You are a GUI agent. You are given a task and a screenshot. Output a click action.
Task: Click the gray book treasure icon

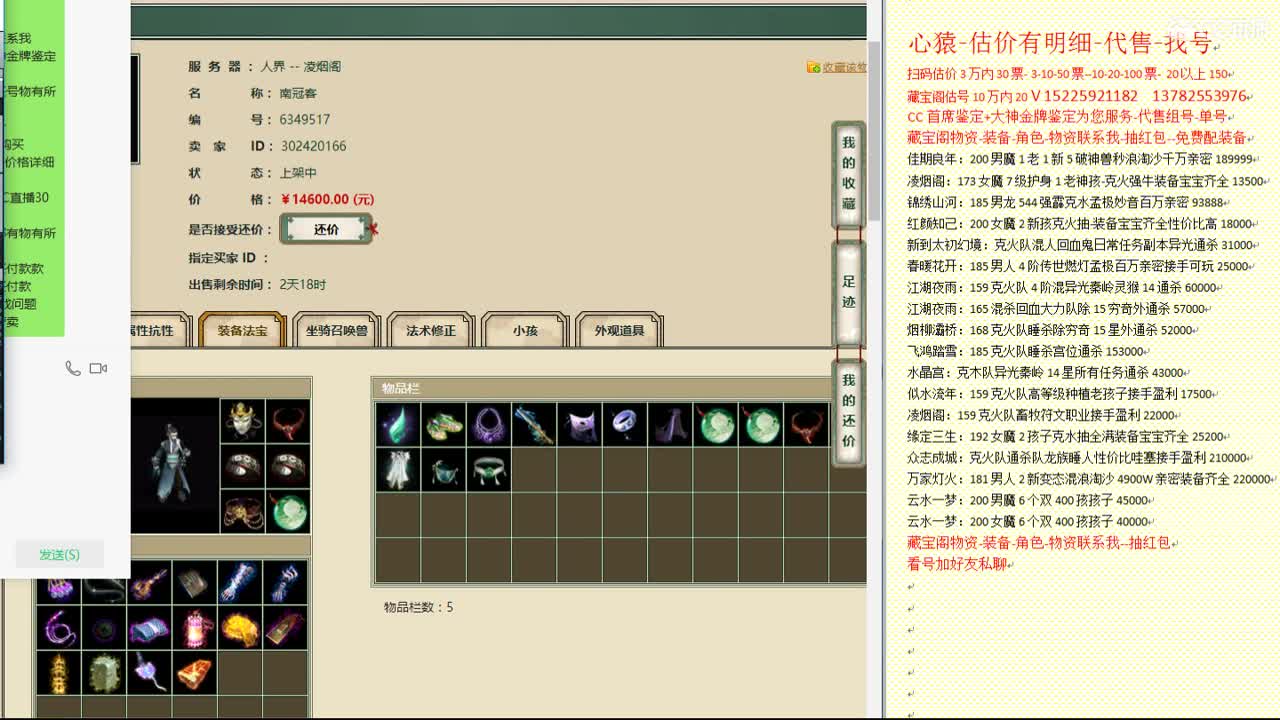coord(194,582)
